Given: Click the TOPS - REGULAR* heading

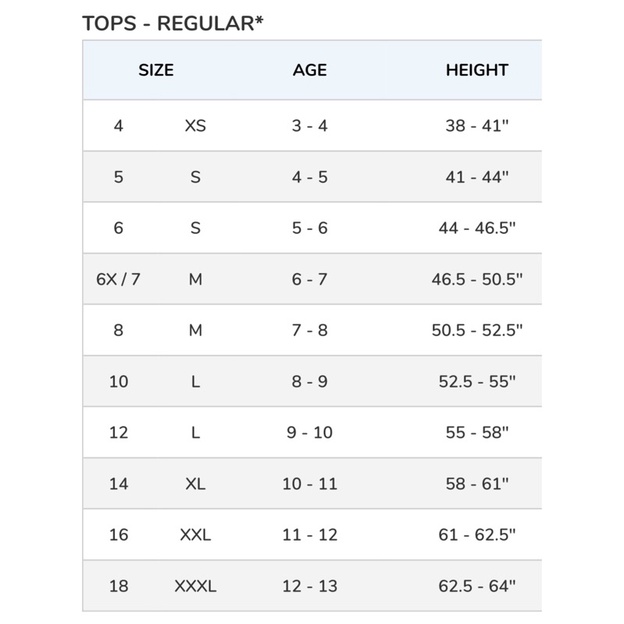Looking at the screenshot, I should (x=173, y=23).
